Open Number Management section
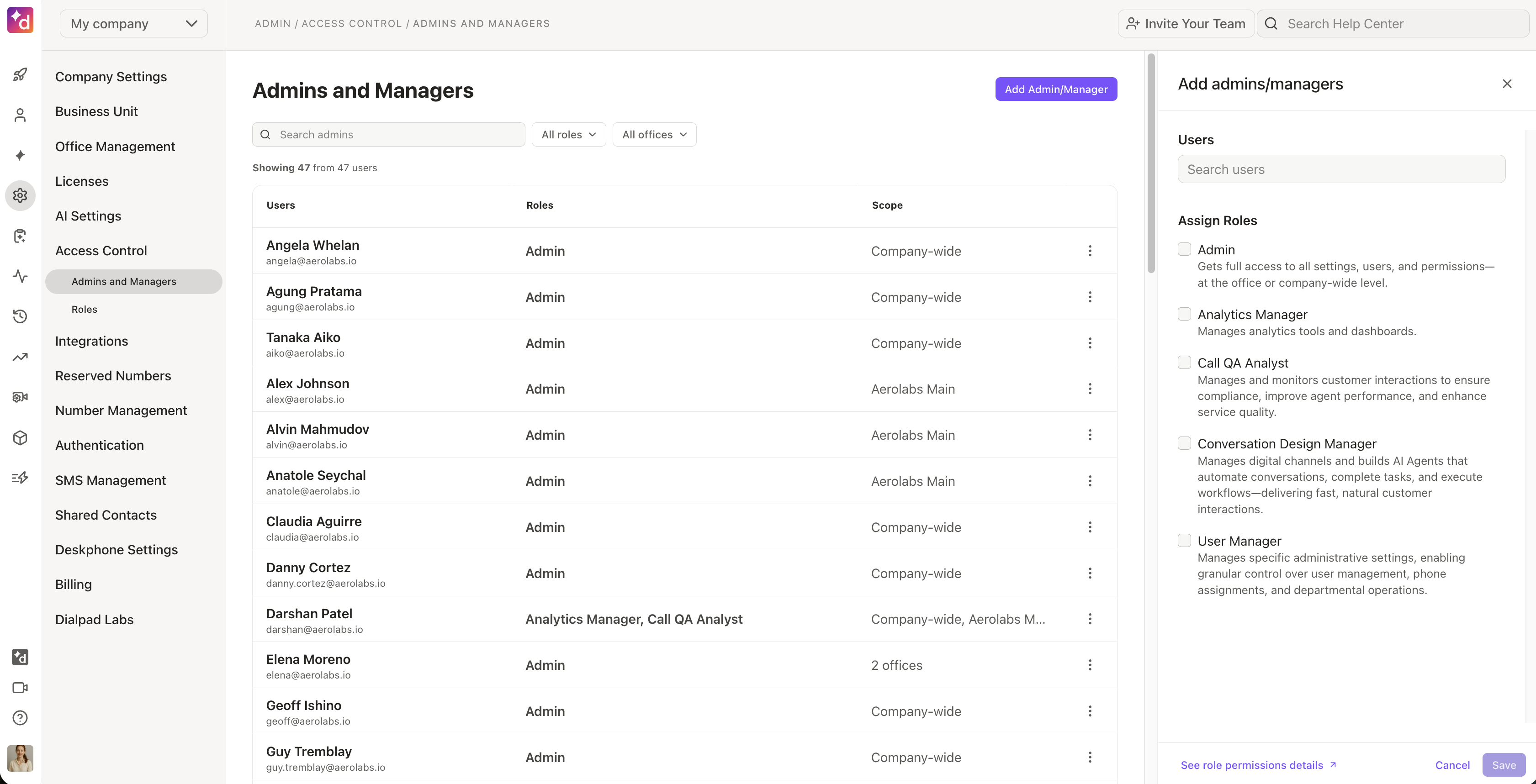This screenshot has width=1536, height=784. pyautogui.click(x=121, y=410)
